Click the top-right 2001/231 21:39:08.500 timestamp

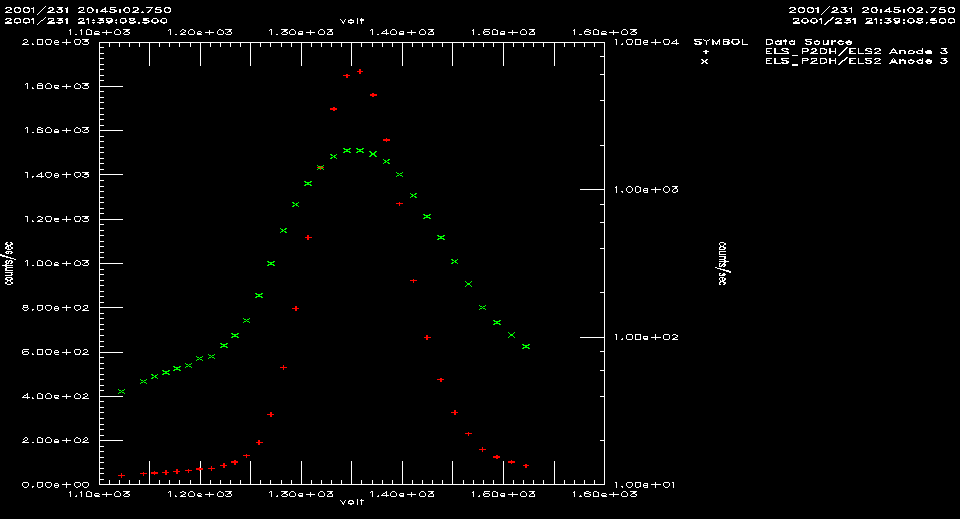[874, 21]
